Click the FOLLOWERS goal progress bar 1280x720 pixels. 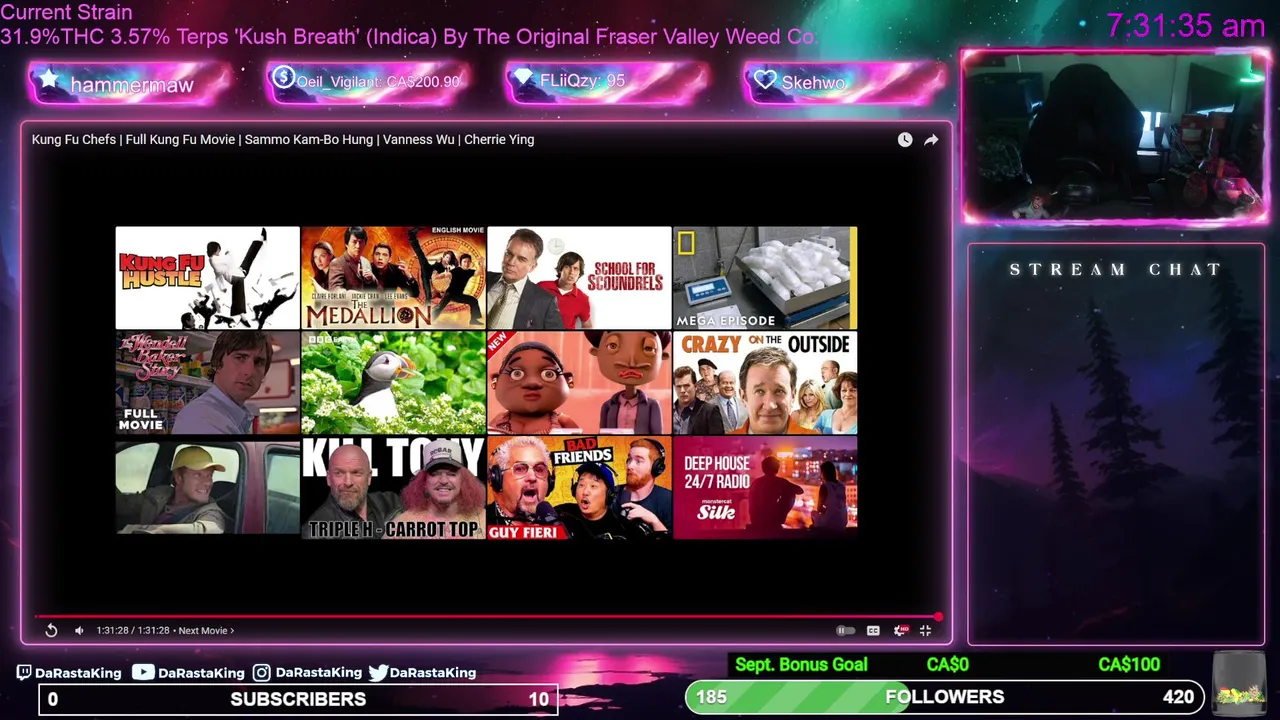(x=944, y=697)
